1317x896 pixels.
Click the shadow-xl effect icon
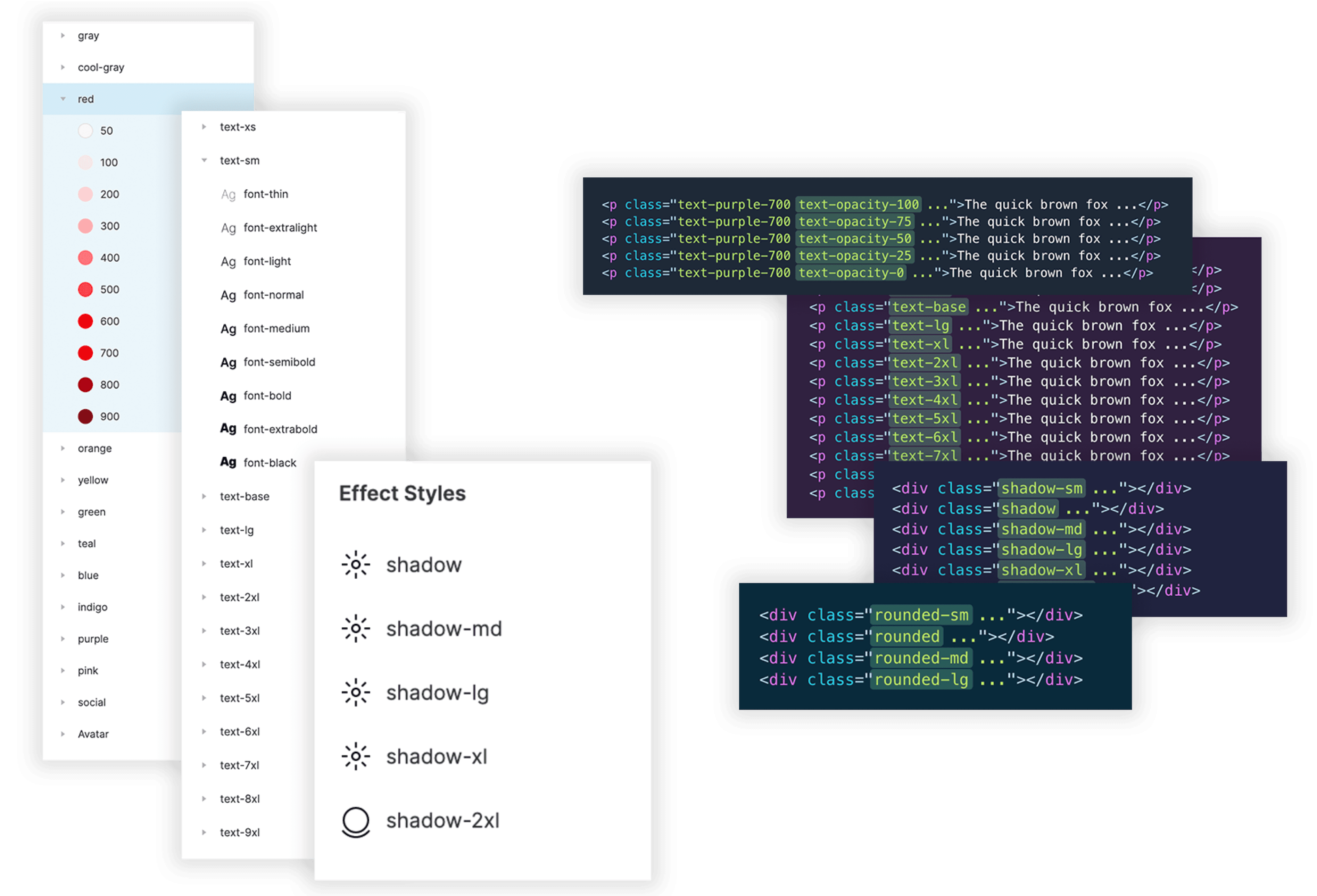(355, 757)
